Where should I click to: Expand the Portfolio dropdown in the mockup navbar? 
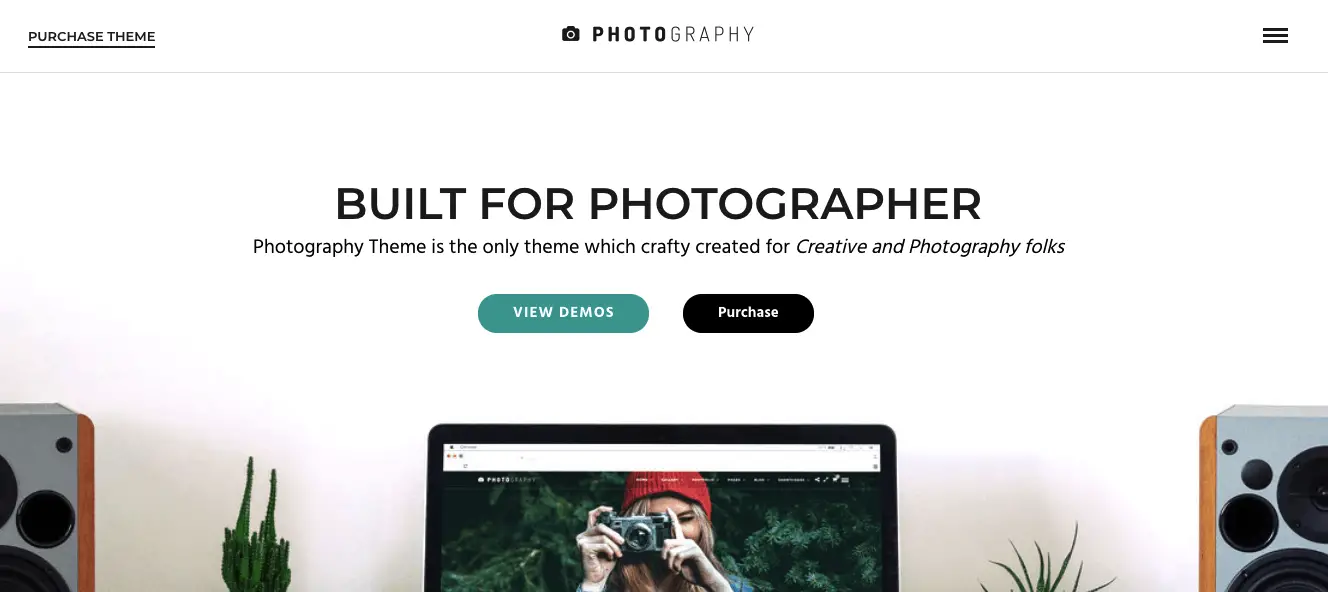(705, 480)
